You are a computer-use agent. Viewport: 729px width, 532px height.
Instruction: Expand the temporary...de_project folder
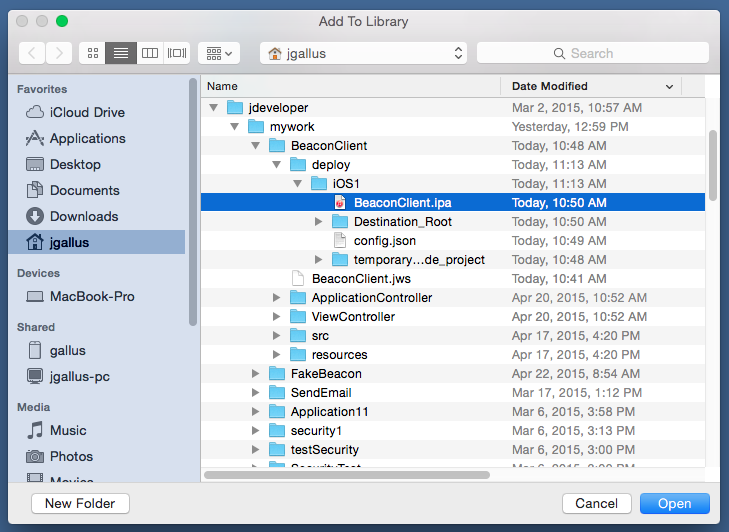(318, 259)
